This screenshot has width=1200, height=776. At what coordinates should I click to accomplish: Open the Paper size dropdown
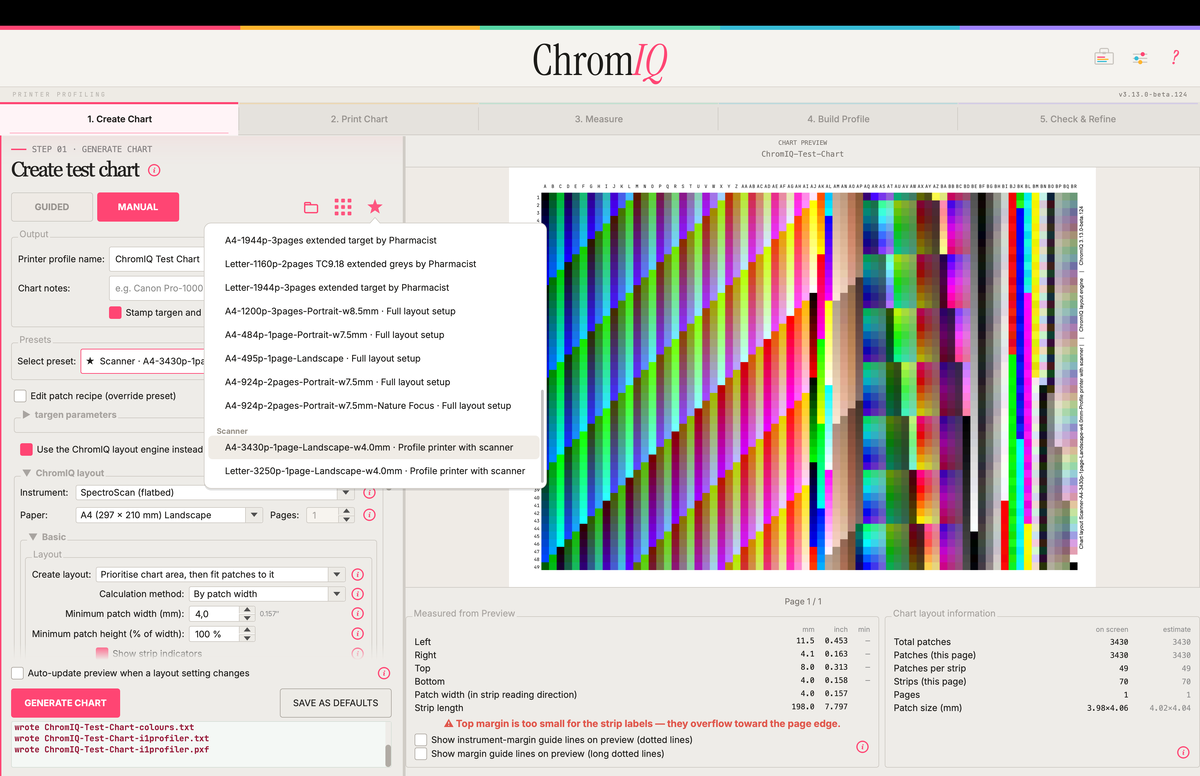pos(170,515)
